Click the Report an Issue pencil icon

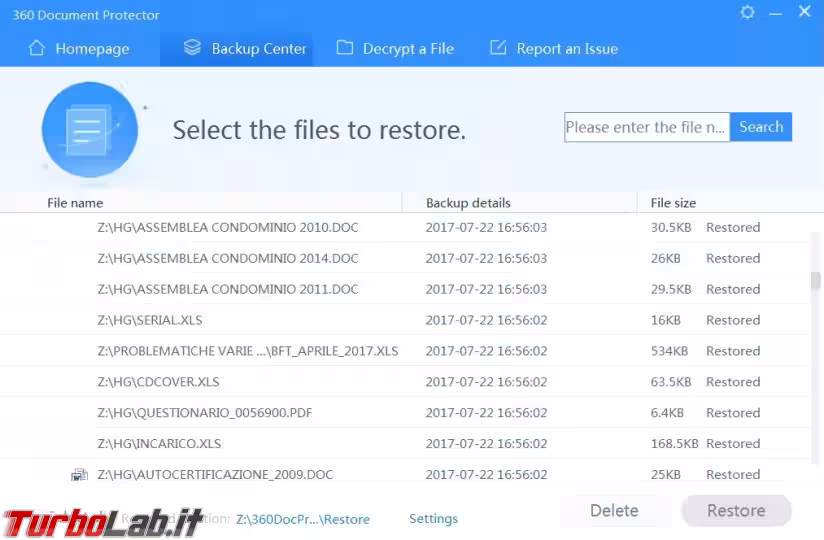(x=498, y=47)
